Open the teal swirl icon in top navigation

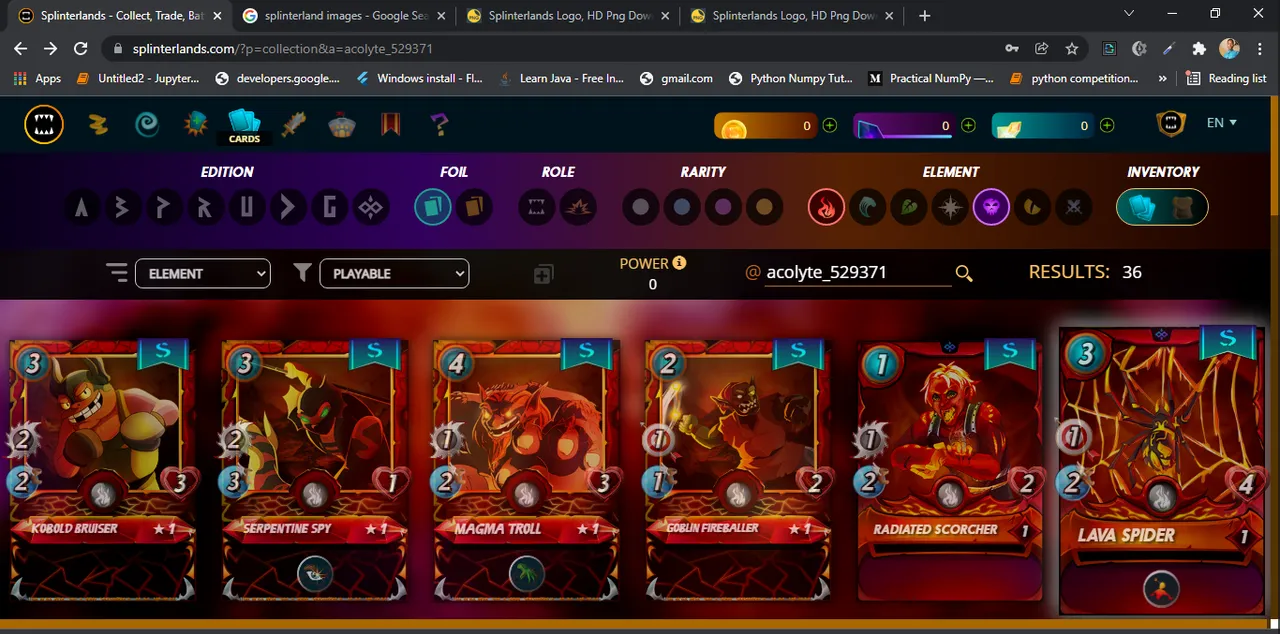147,125
